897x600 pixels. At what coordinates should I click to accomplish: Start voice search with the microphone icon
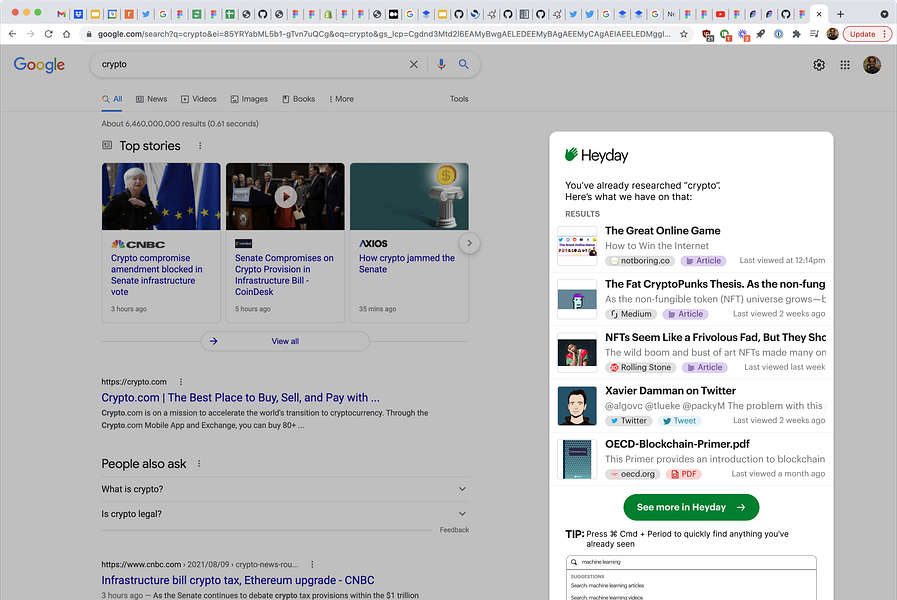441,65
